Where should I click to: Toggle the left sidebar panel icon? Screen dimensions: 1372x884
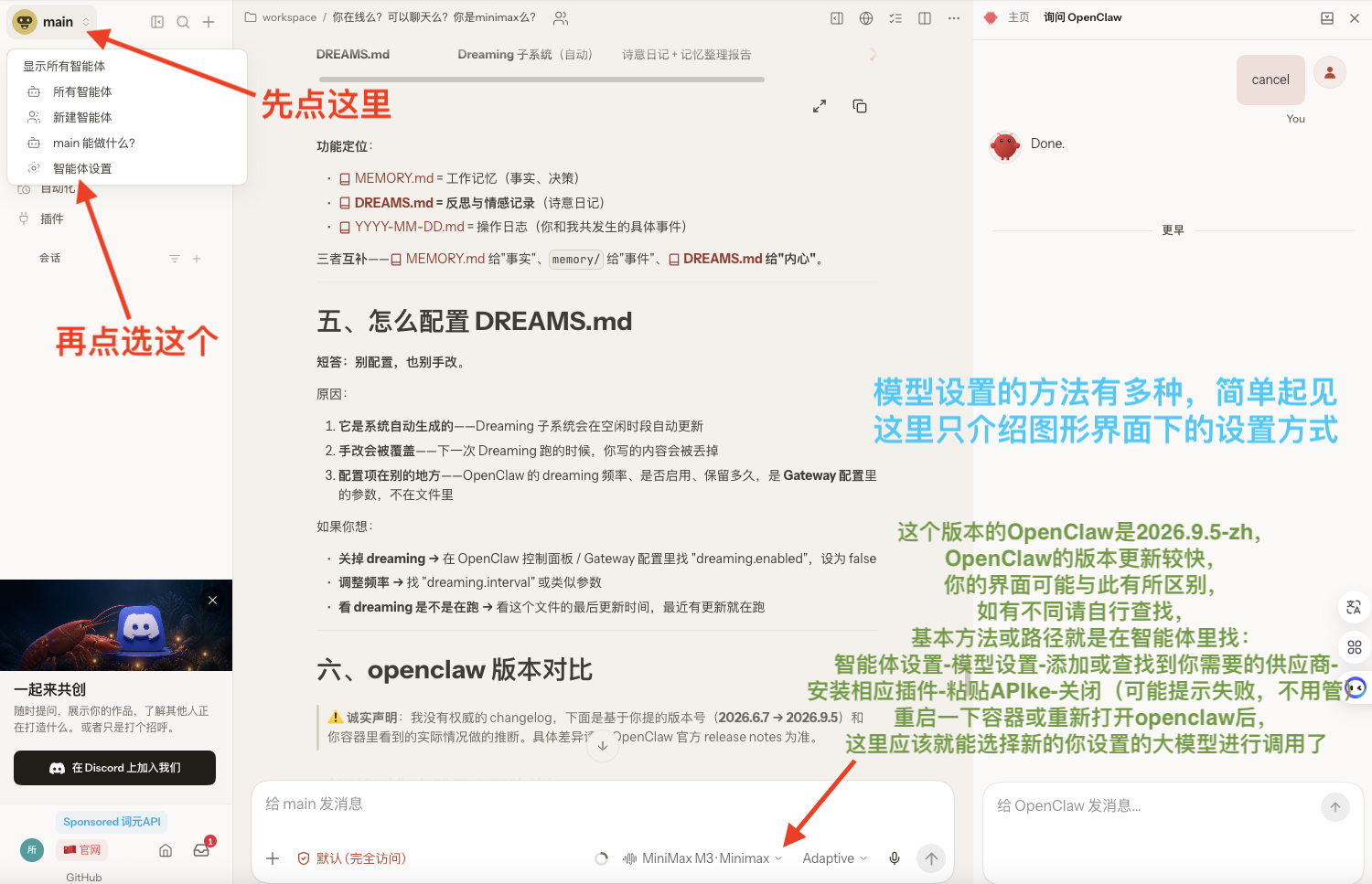(x=157, y=22)
